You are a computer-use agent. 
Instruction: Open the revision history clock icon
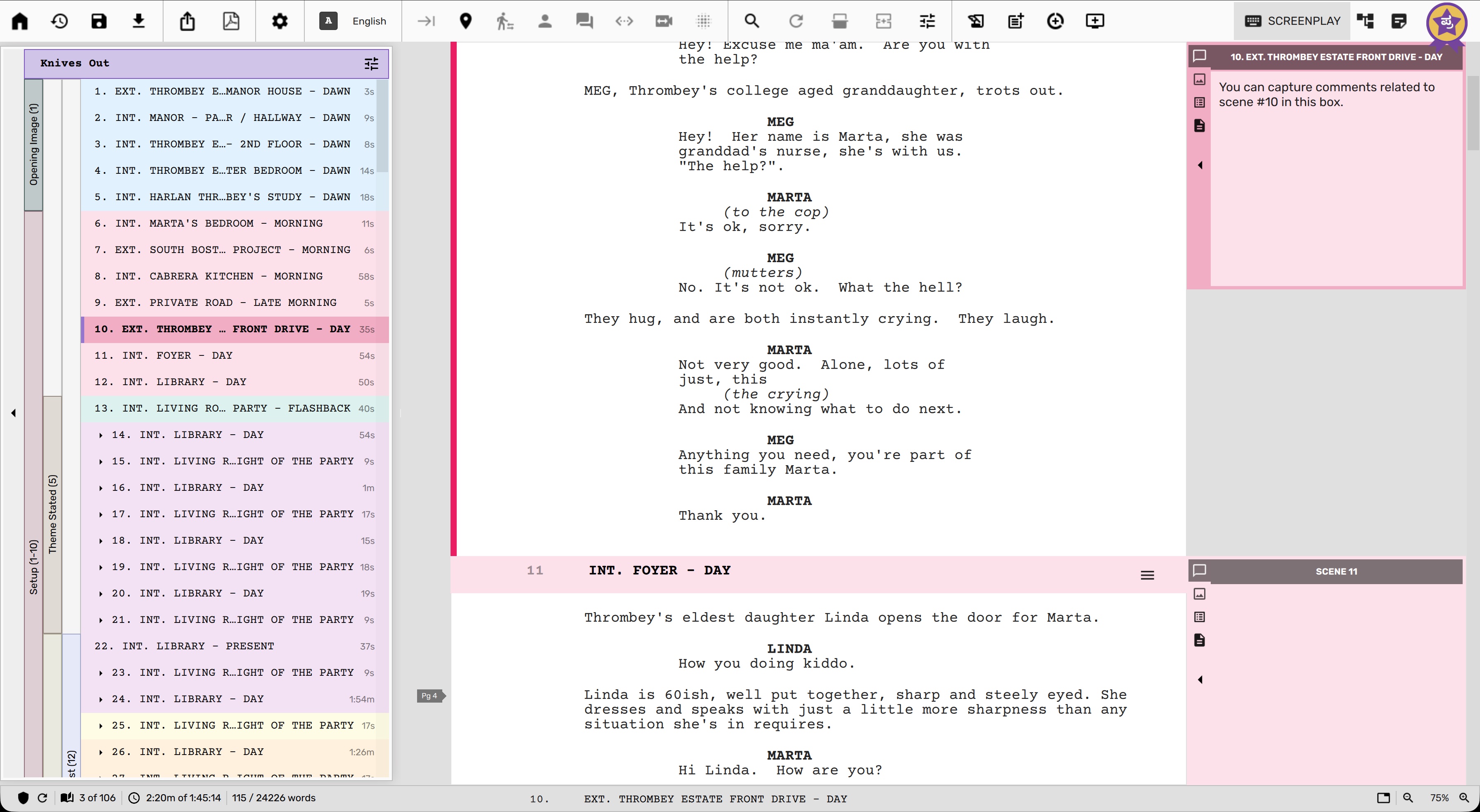tap(59, 21)
